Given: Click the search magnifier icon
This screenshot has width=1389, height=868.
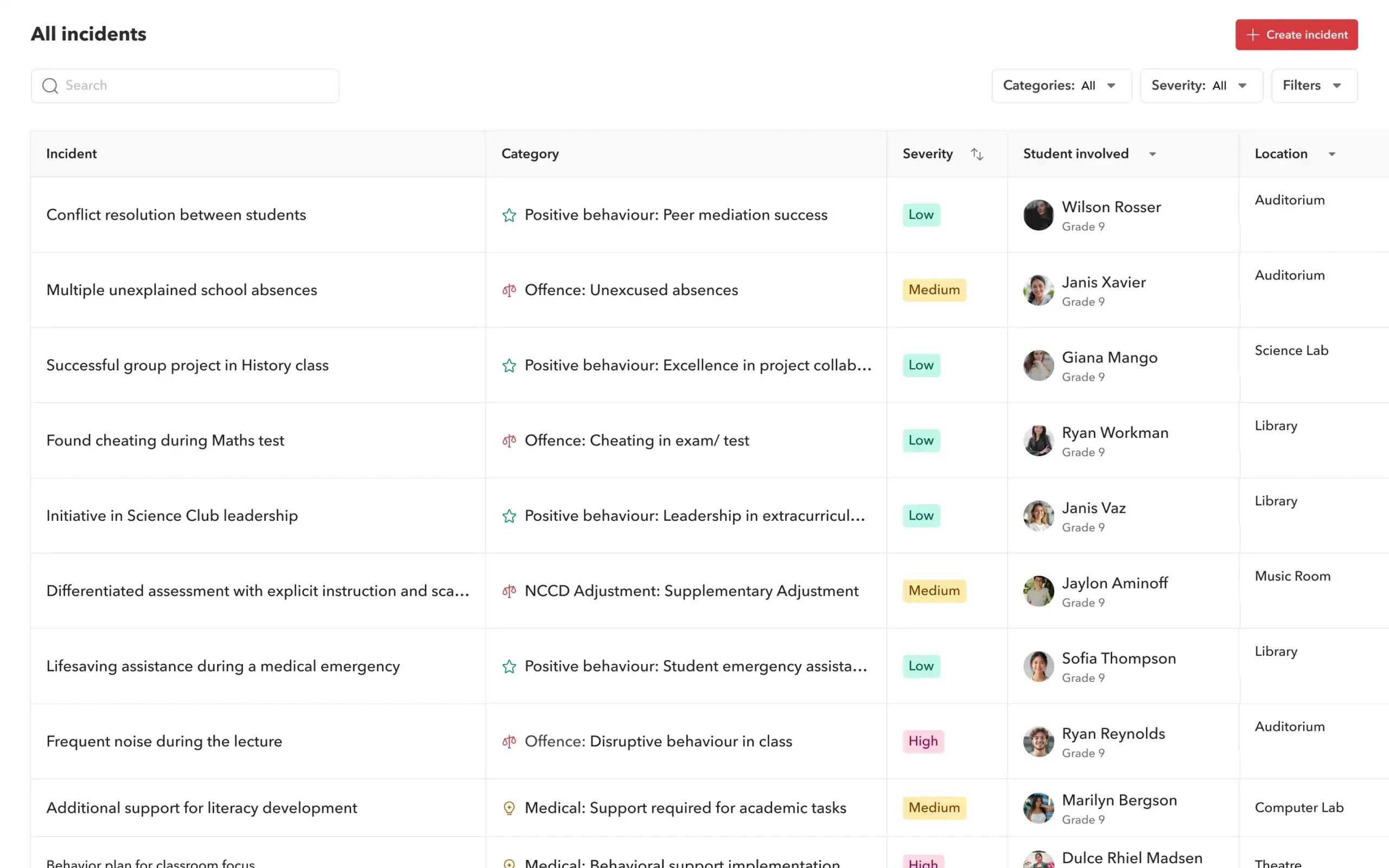Looking at the screenshot, I should click(50, 86).
